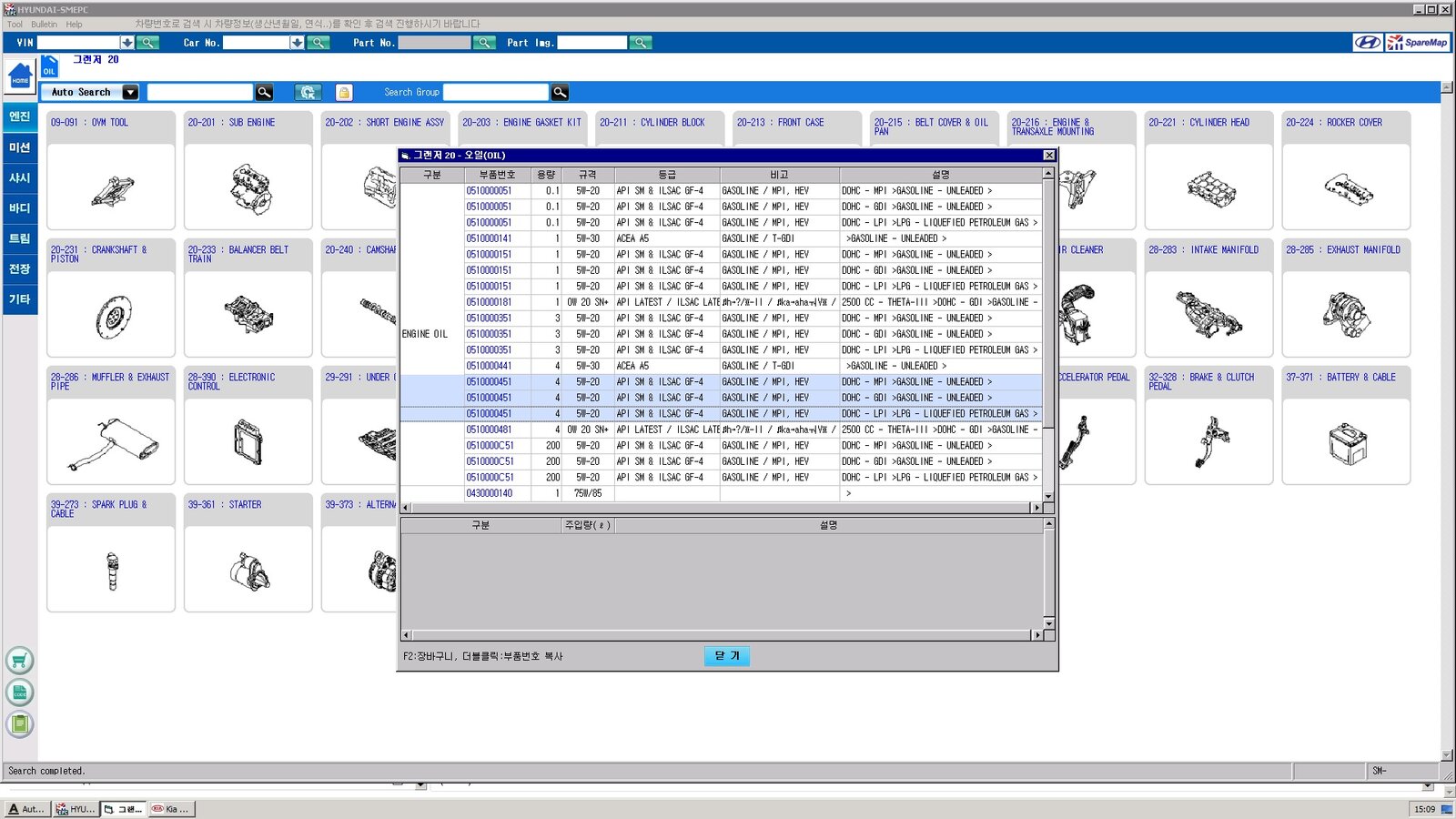Click main window vertical scrollbar down arrow
The width and height of the screenshot is (1456, 819).
pos(1447,755)
